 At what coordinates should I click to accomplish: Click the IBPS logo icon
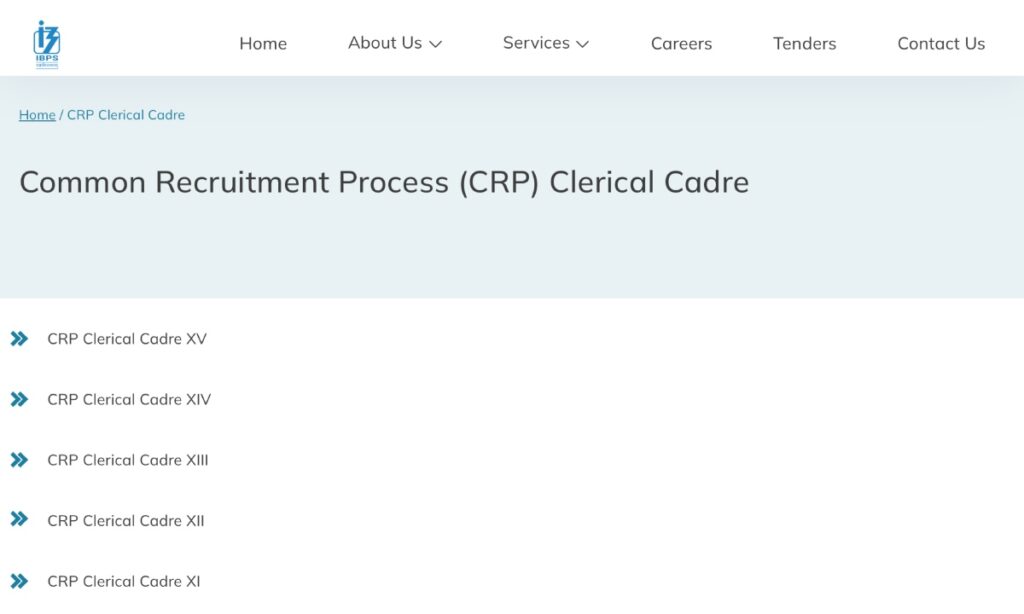46,44
